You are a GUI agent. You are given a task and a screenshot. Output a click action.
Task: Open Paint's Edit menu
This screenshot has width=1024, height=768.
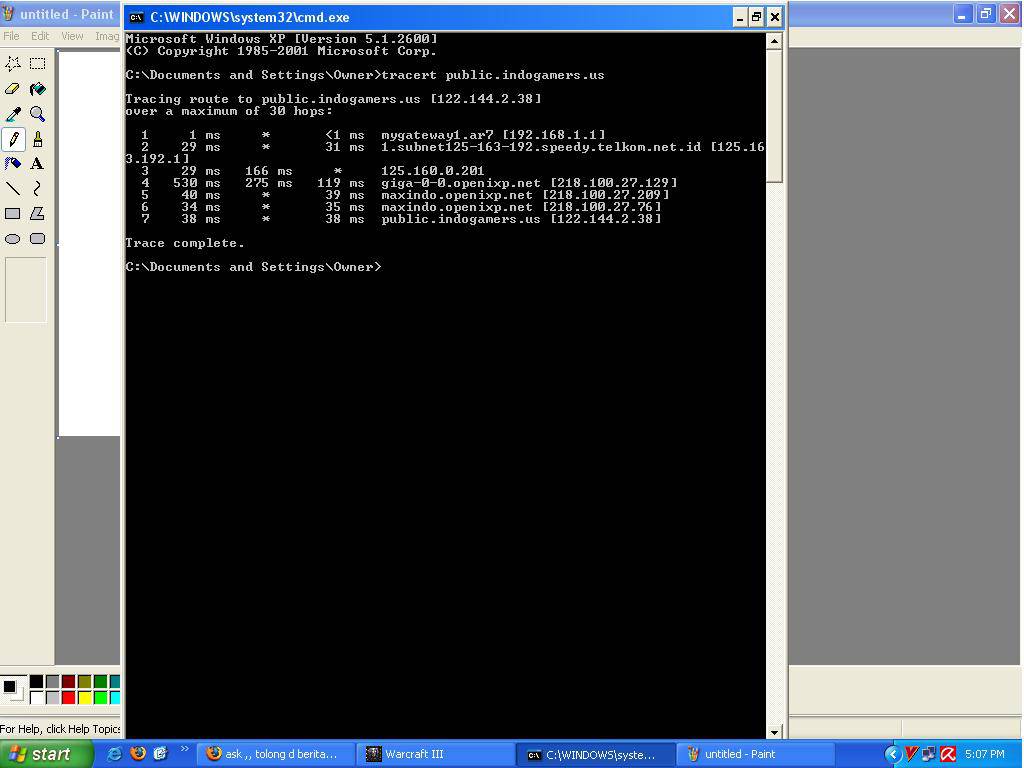point(40,36)
